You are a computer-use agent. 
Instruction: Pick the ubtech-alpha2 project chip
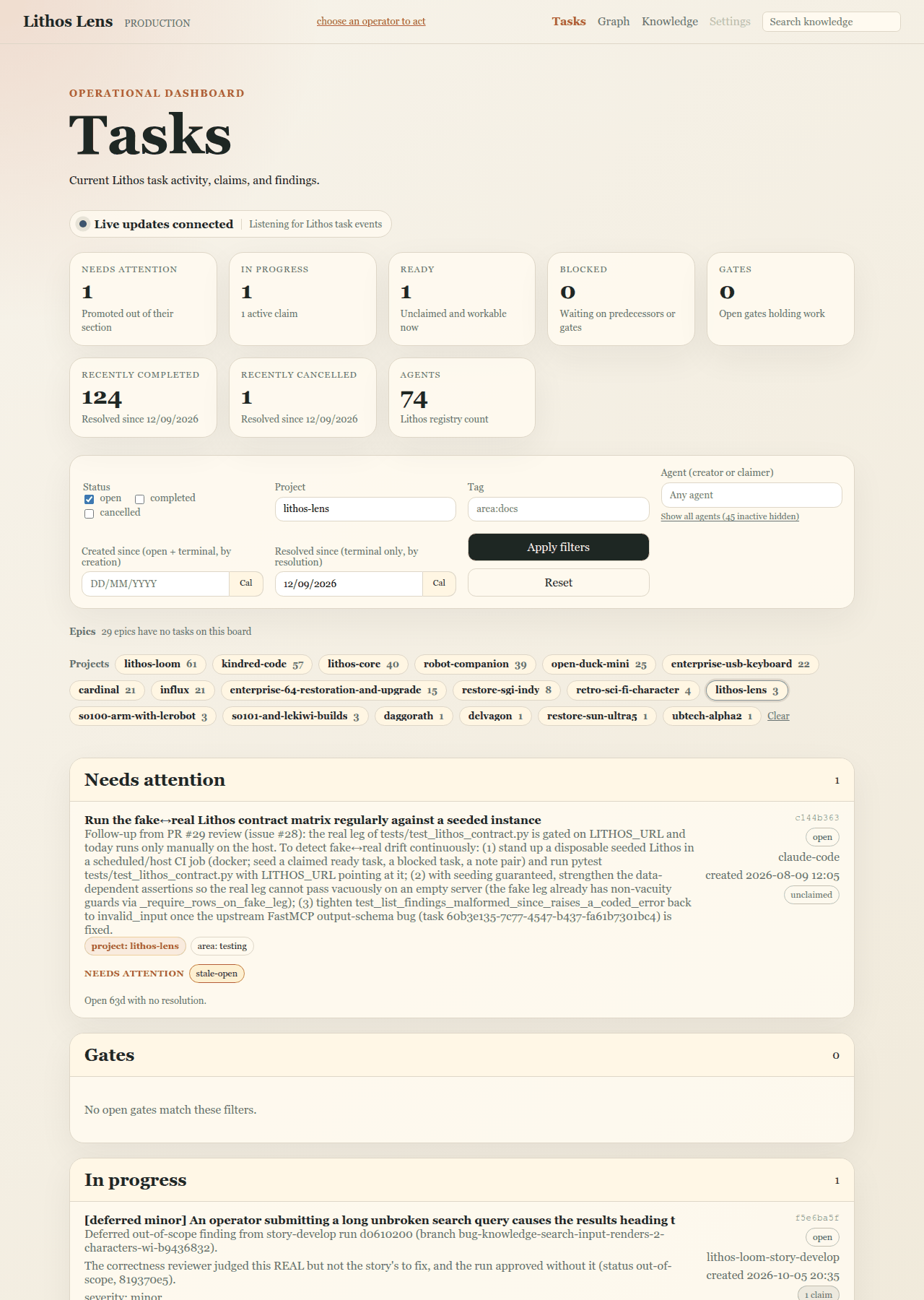tap(712, 716)
